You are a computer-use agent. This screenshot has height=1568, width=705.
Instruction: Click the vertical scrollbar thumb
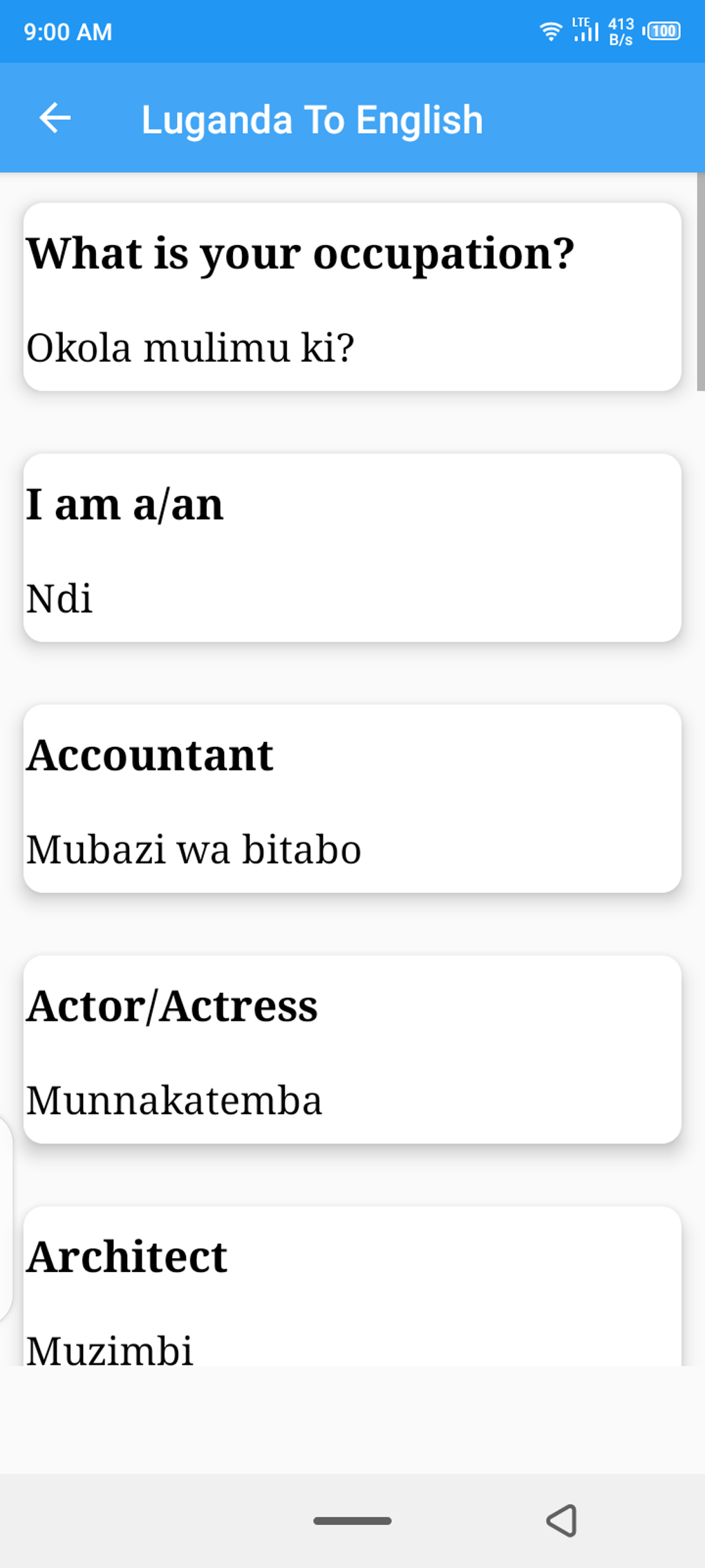[700, 282]
